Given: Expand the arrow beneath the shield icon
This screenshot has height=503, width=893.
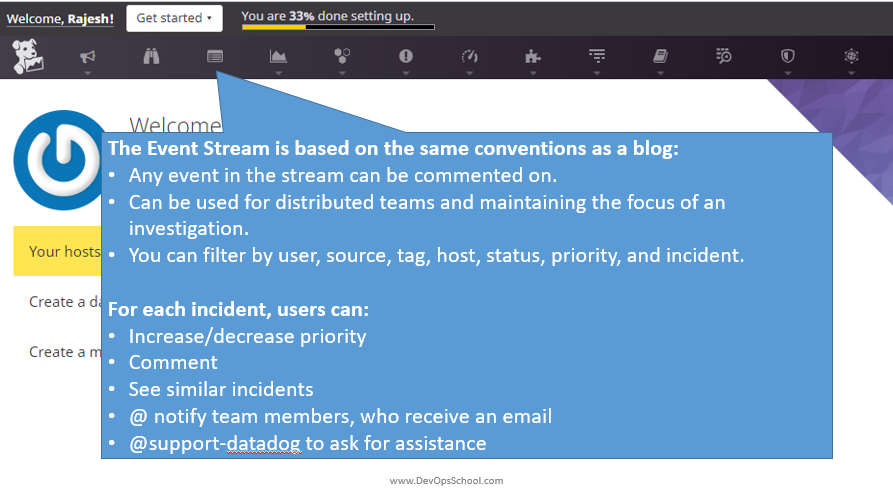Looking at the screenshot, I should [787, 72].
